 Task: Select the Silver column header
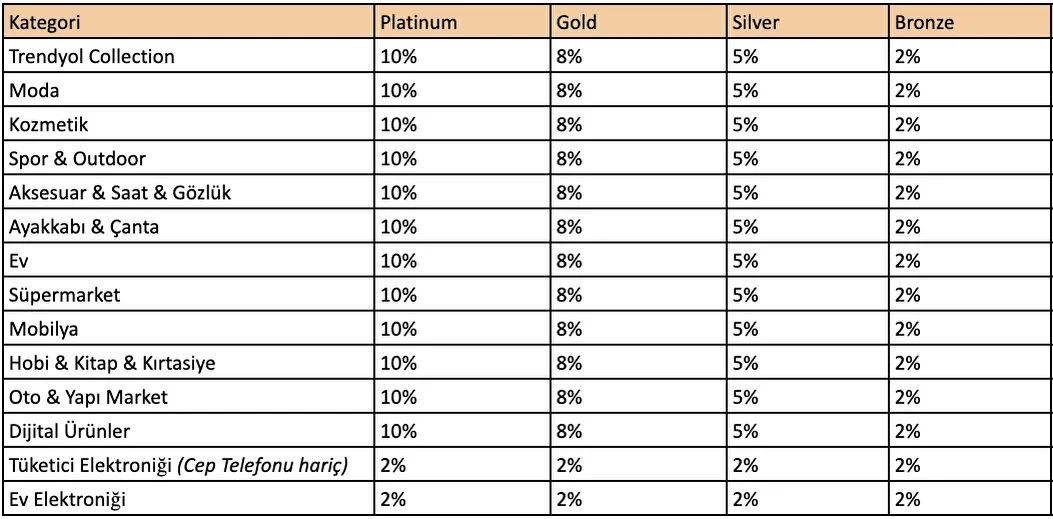tap(808, 22)
